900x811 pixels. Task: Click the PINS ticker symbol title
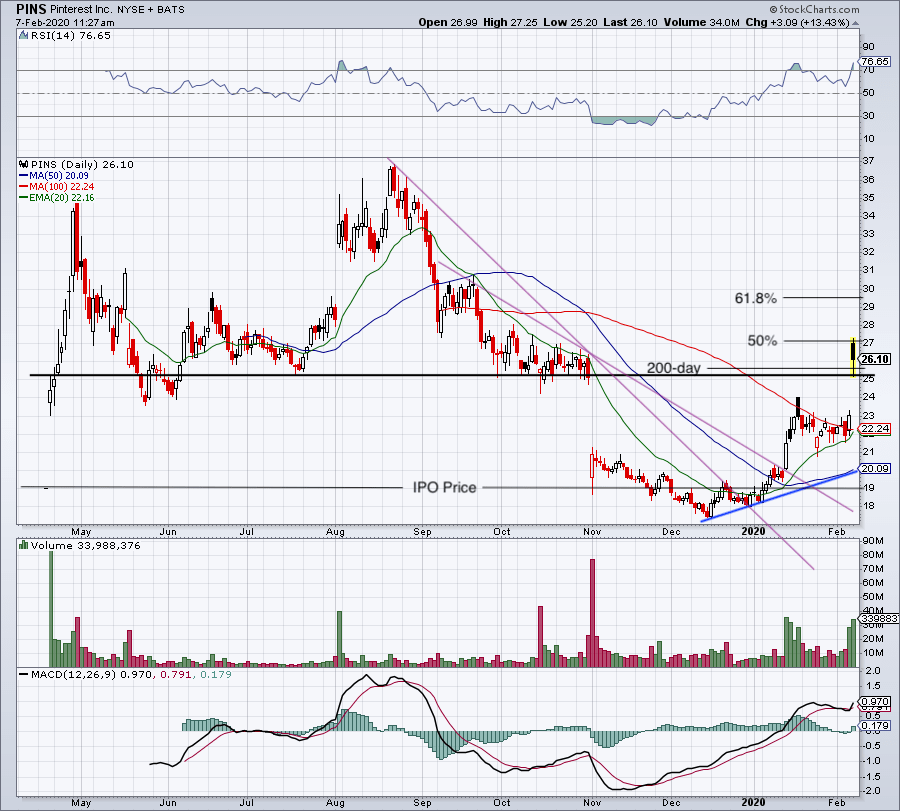pyautogui.click(x=31, y=9)
